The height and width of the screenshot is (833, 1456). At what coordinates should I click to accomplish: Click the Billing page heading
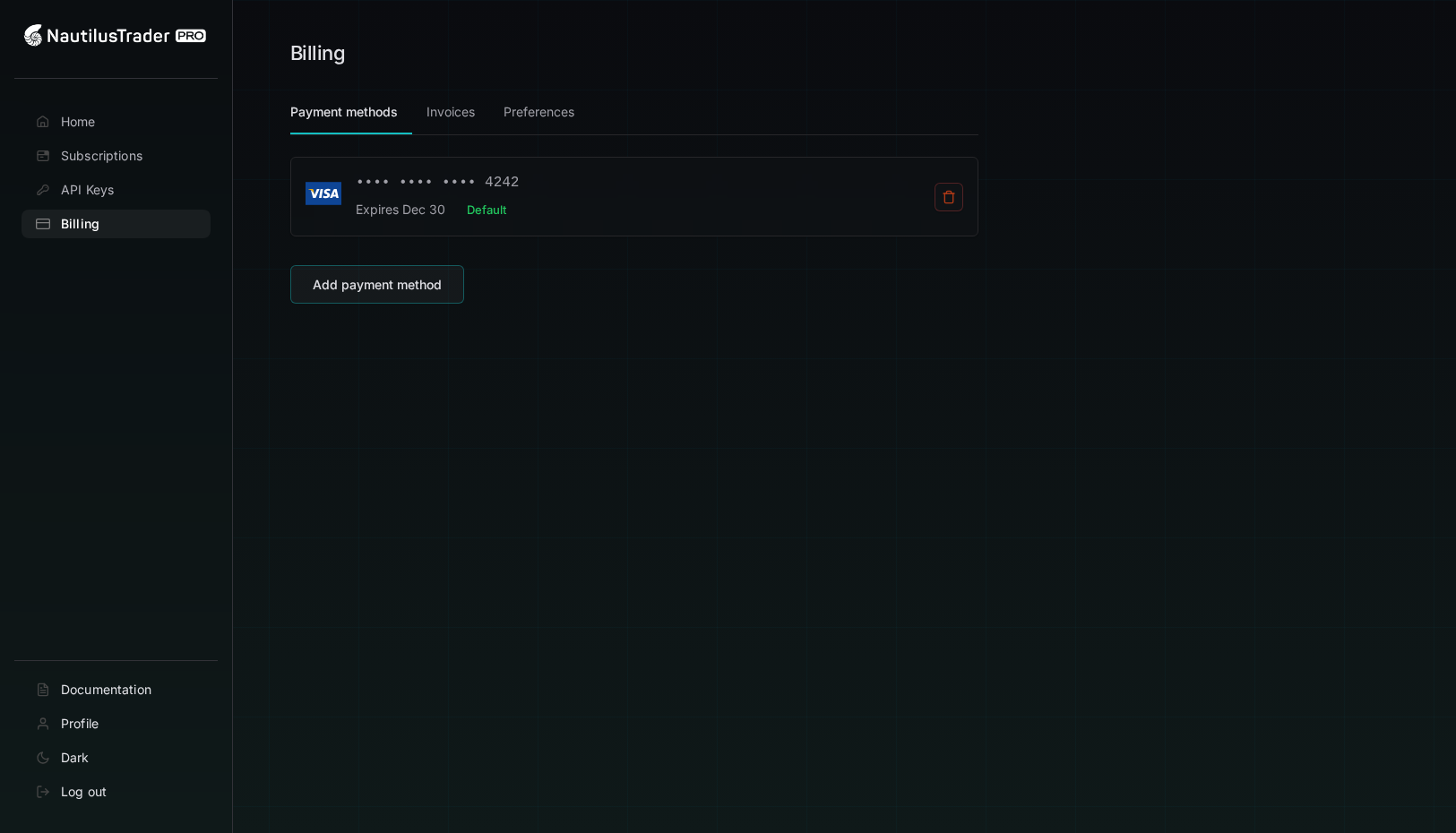(317, 53)
